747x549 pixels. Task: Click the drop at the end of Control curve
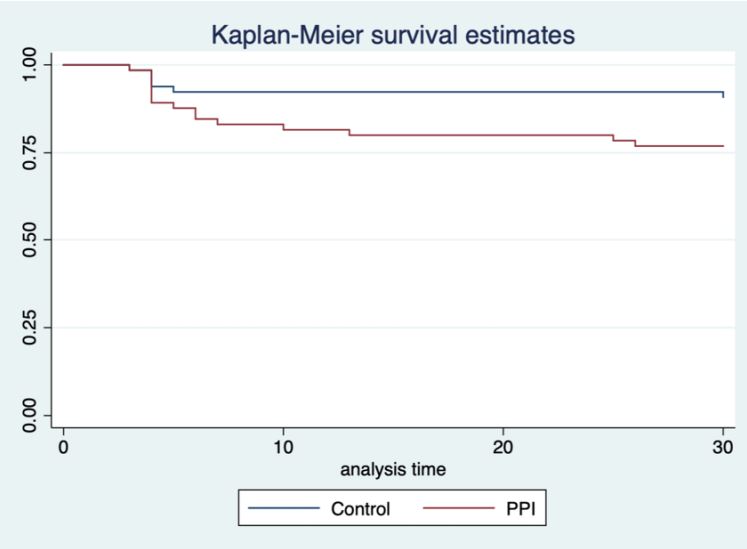coord(723,95)
